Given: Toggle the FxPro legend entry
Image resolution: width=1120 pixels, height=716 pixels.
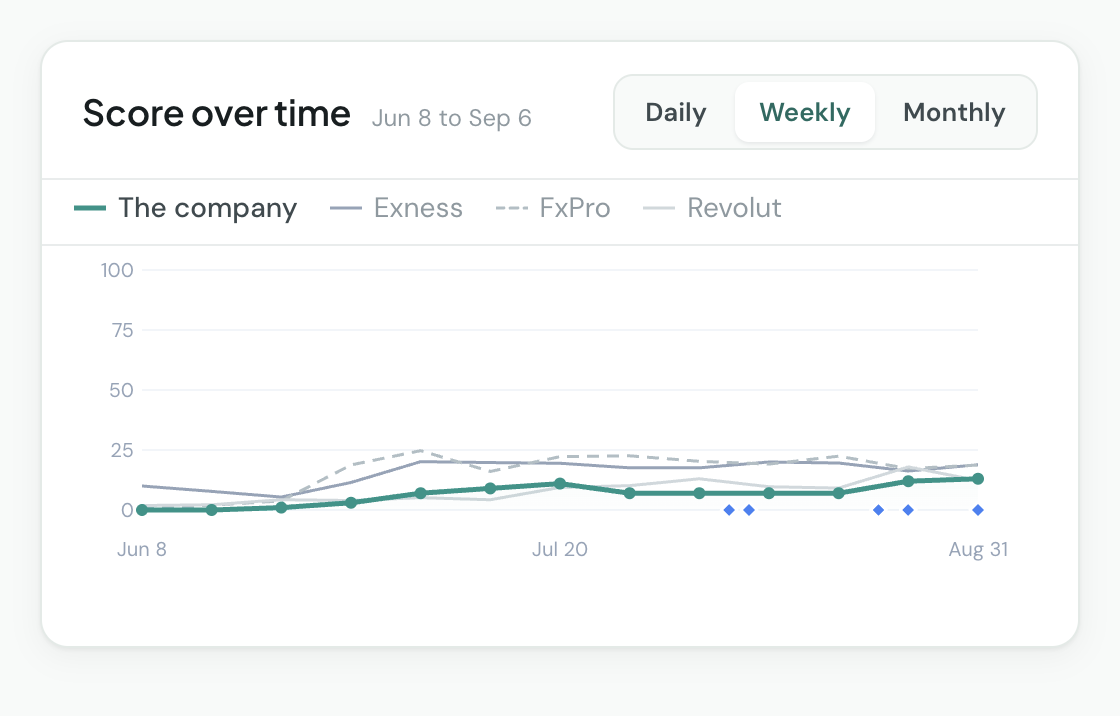Looking at the screenshot, I should click(x=553, y=208).
